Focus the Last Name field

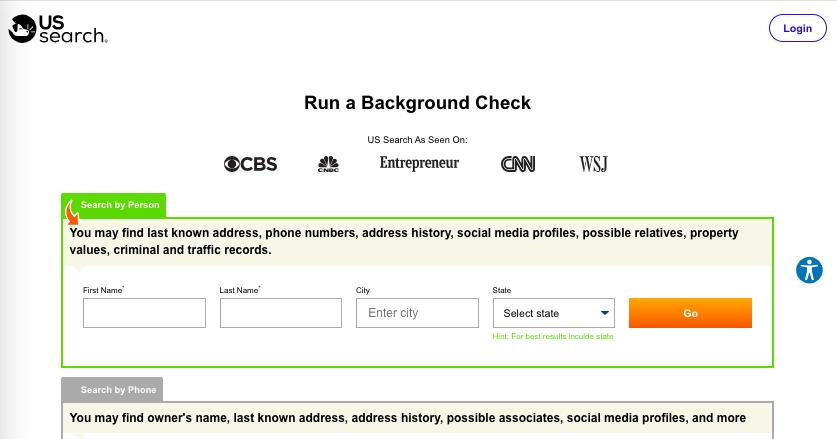[281, 313]
